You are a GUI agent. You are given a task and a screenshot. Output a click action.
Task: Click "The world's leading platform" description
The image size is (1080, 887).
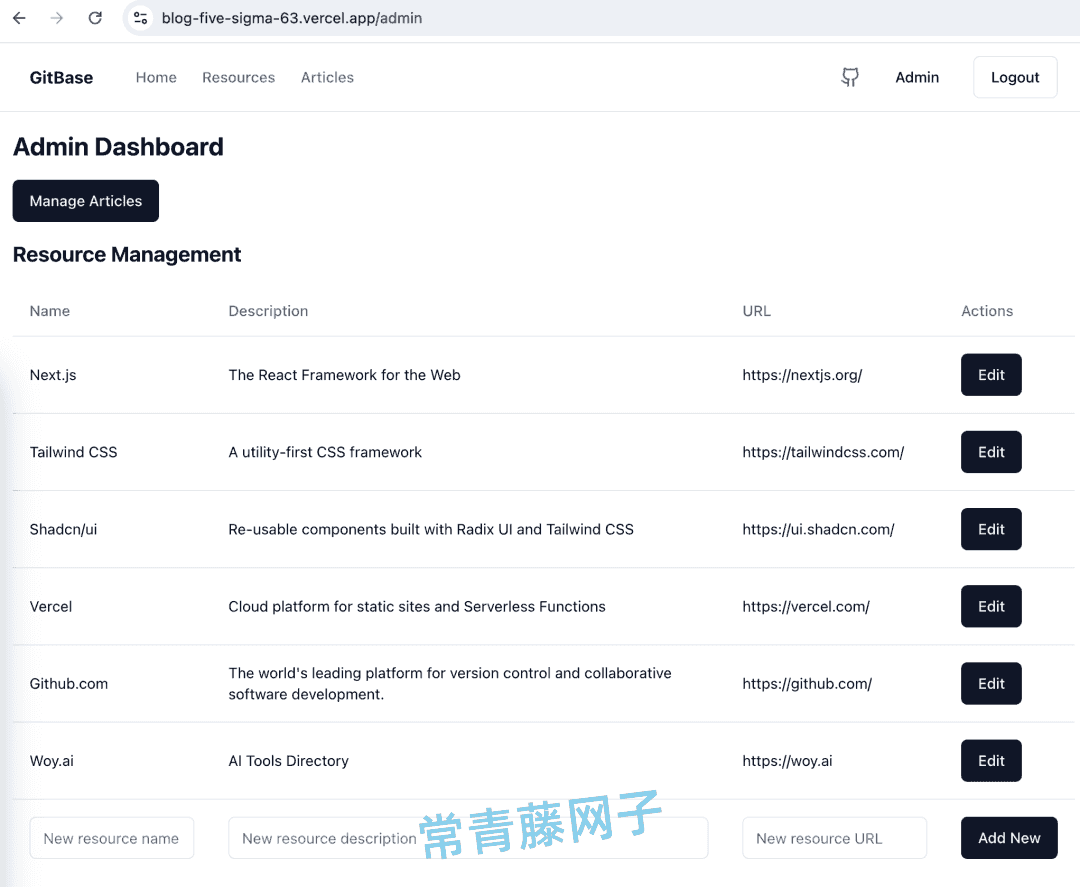(x=450, y=683)
